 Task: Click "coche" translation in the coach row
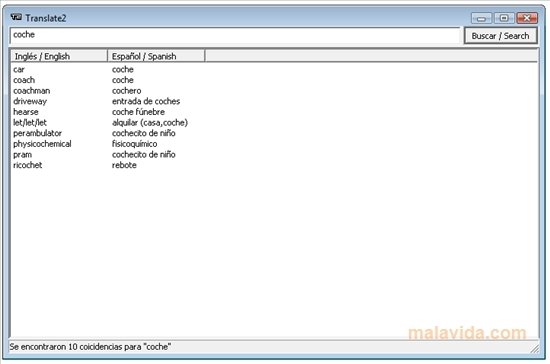point(122,80)
